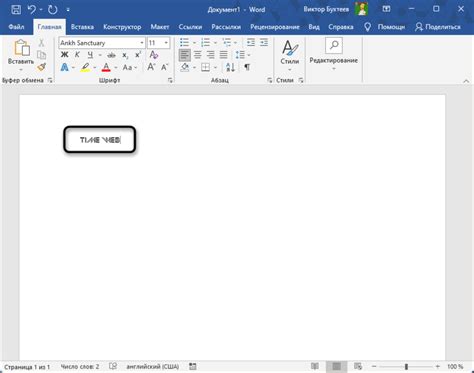Screen dimensions: 474x373
Task: Click the Format Painter brush icon
Action: tap(41, 67)
